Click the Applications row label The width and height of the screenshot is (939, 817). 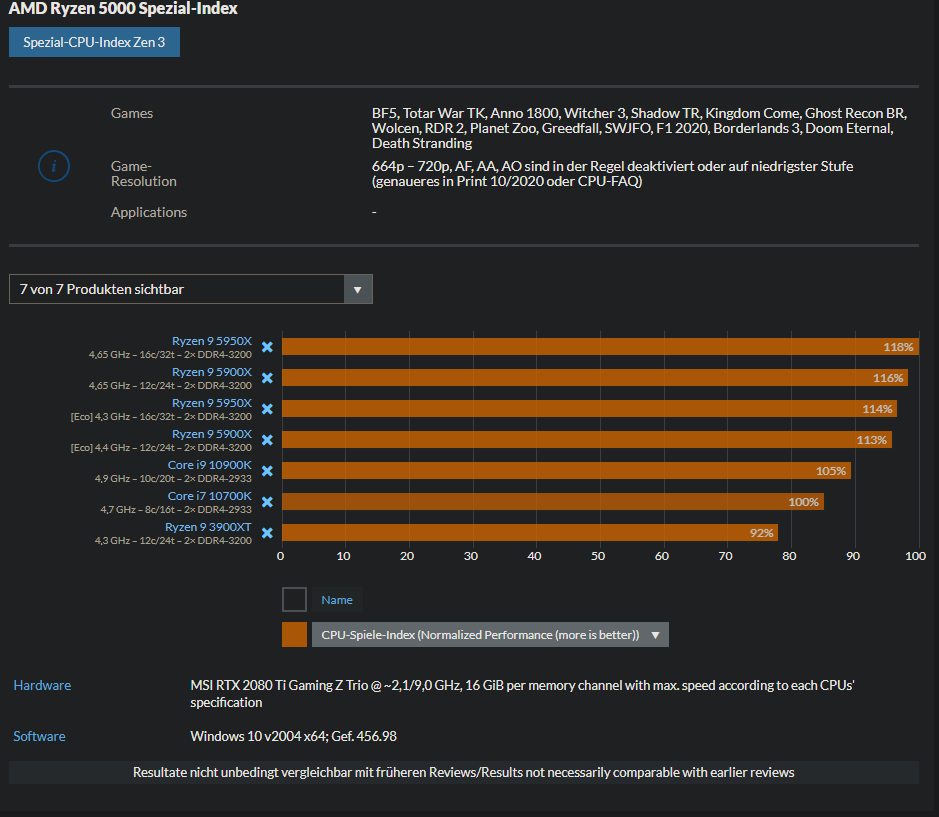point(149,212)
